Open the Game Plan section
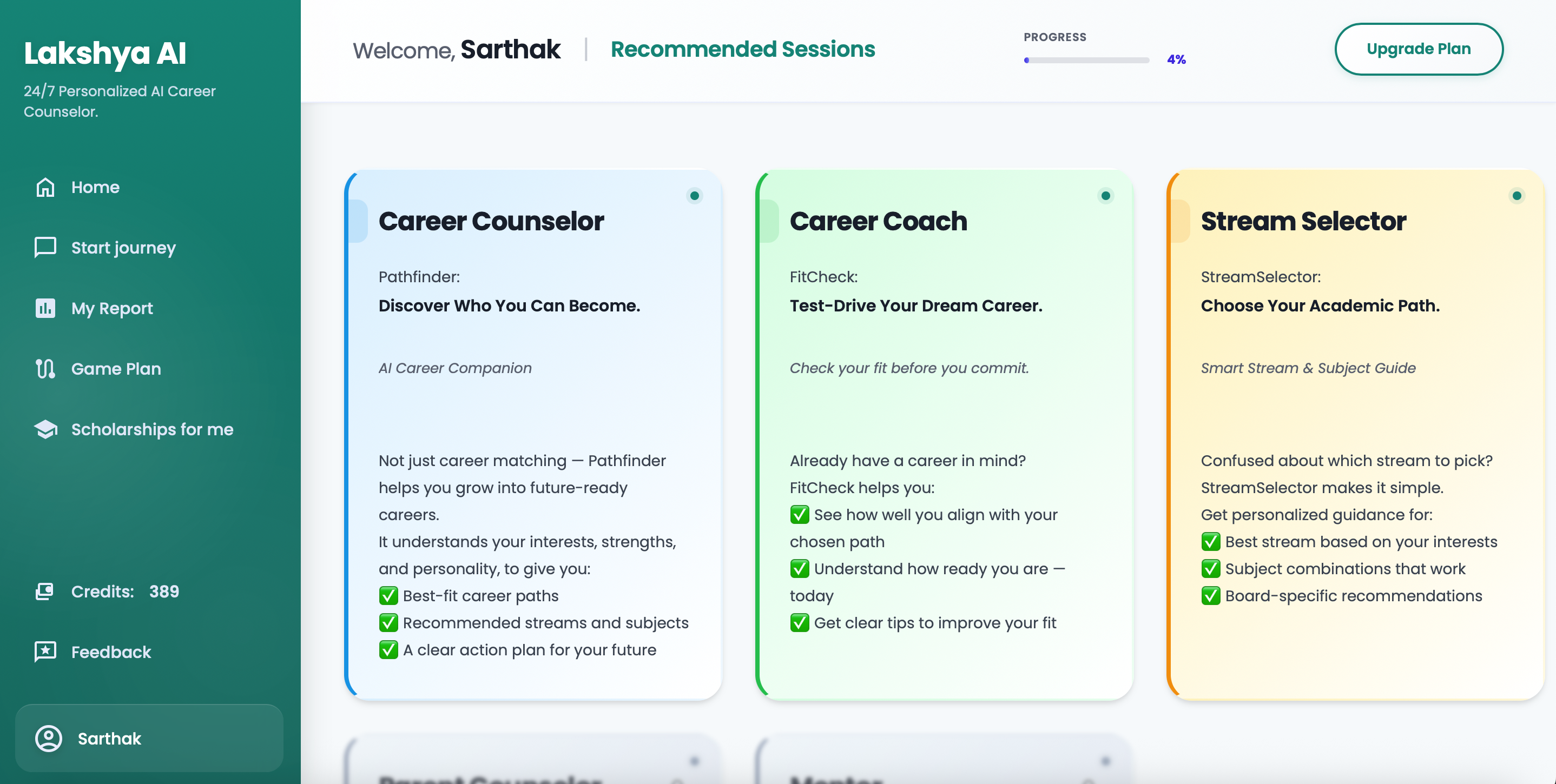Viewport: 1556px width, 784px height. click(x=116, y=369)
